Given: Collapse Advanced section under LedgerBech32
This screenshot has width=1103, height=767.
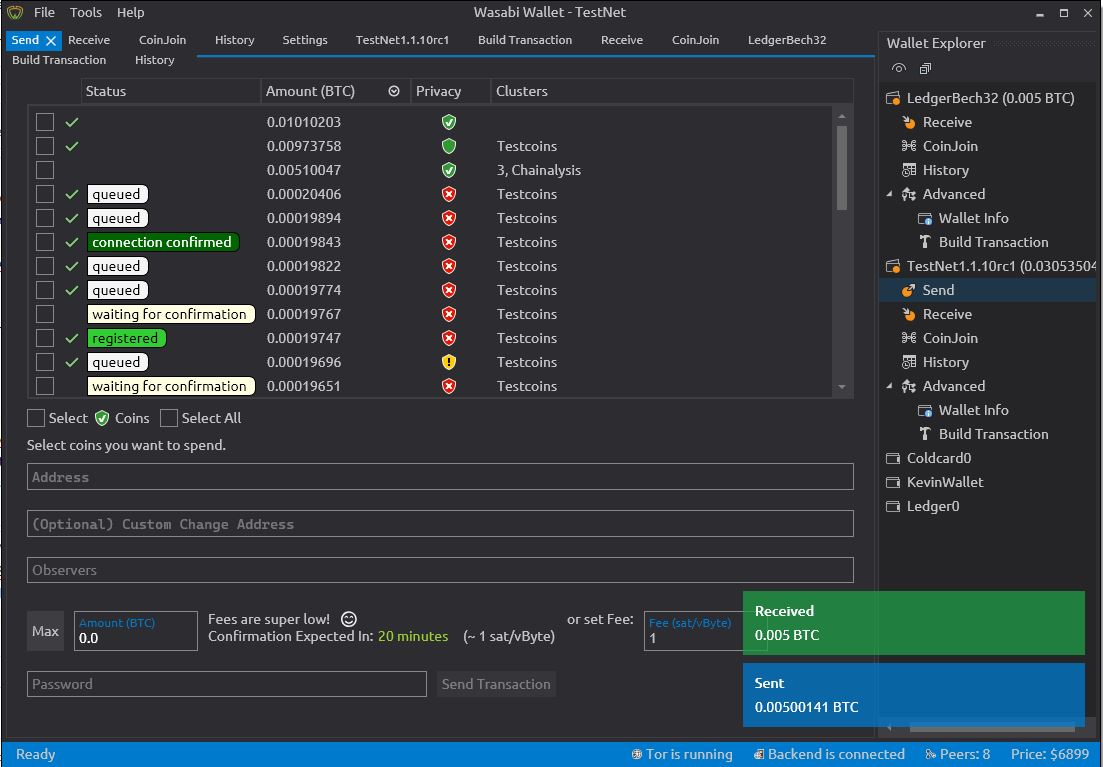Looking at the screenshot, I should (889, 194).
